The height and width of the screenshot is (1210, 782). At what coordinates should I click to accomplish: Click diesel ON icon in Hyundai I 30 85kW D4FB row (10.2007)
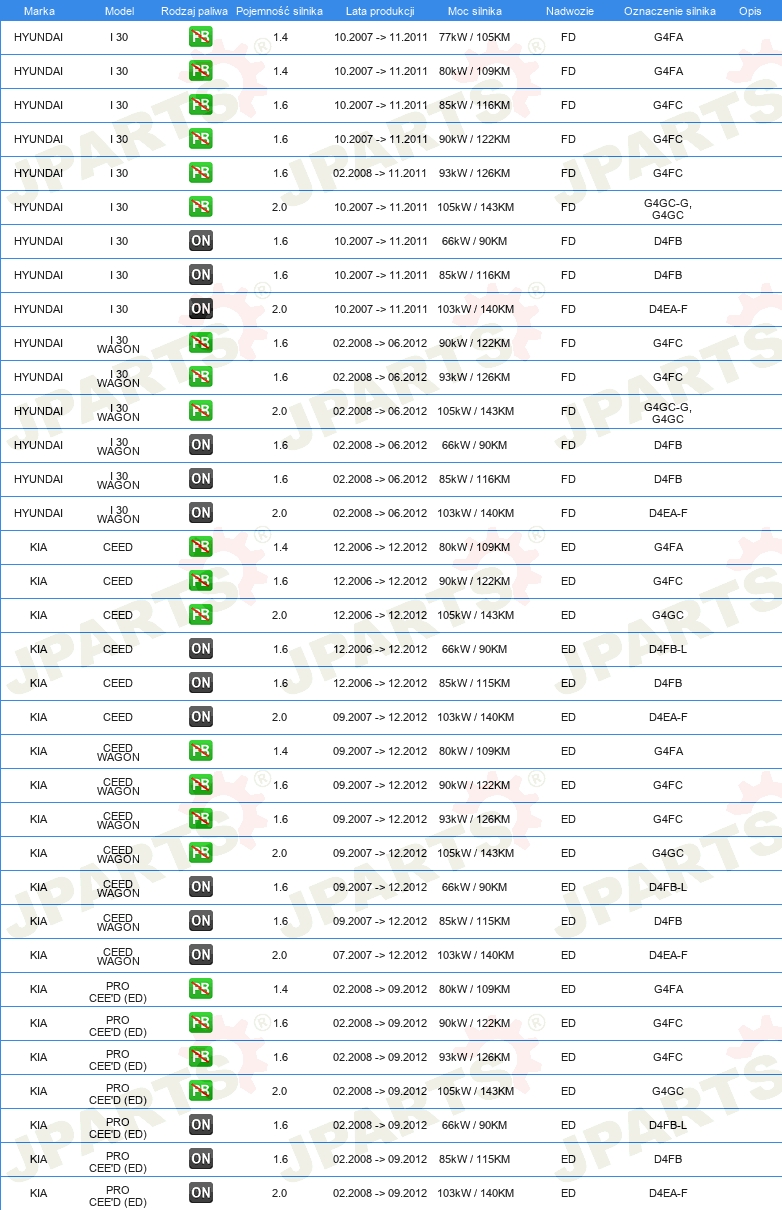[x=201, y=276]
